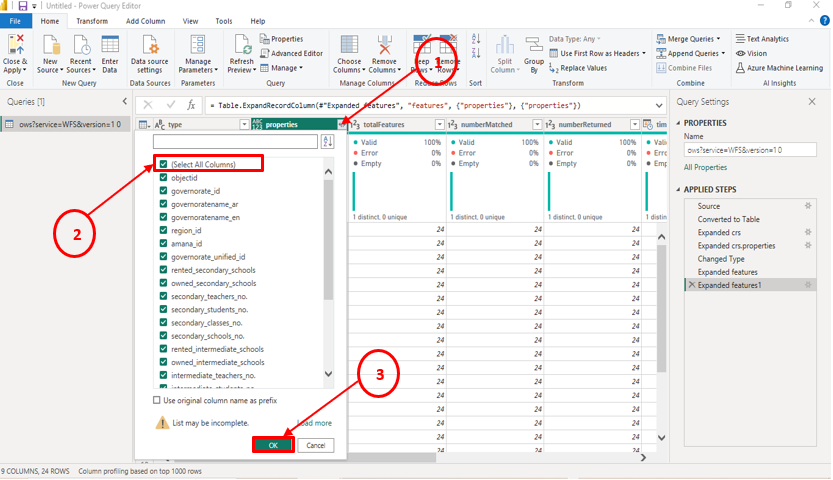Click the Choose Columns icon
Viewport: 833px width, 480px height.
tap(349, 45)
